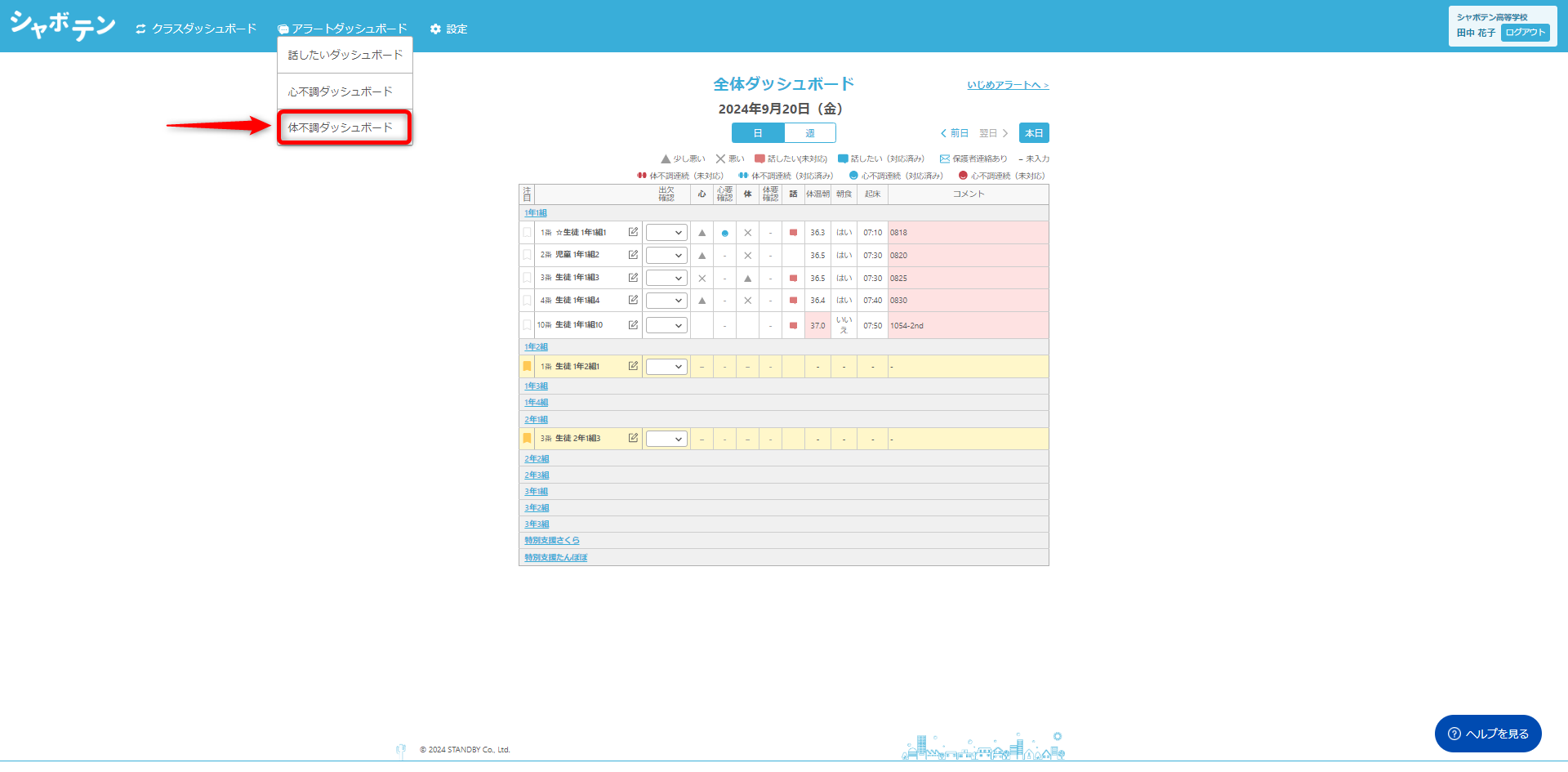
Task: Click the ヘルプを見る help button
Action: click(1488, 734)
